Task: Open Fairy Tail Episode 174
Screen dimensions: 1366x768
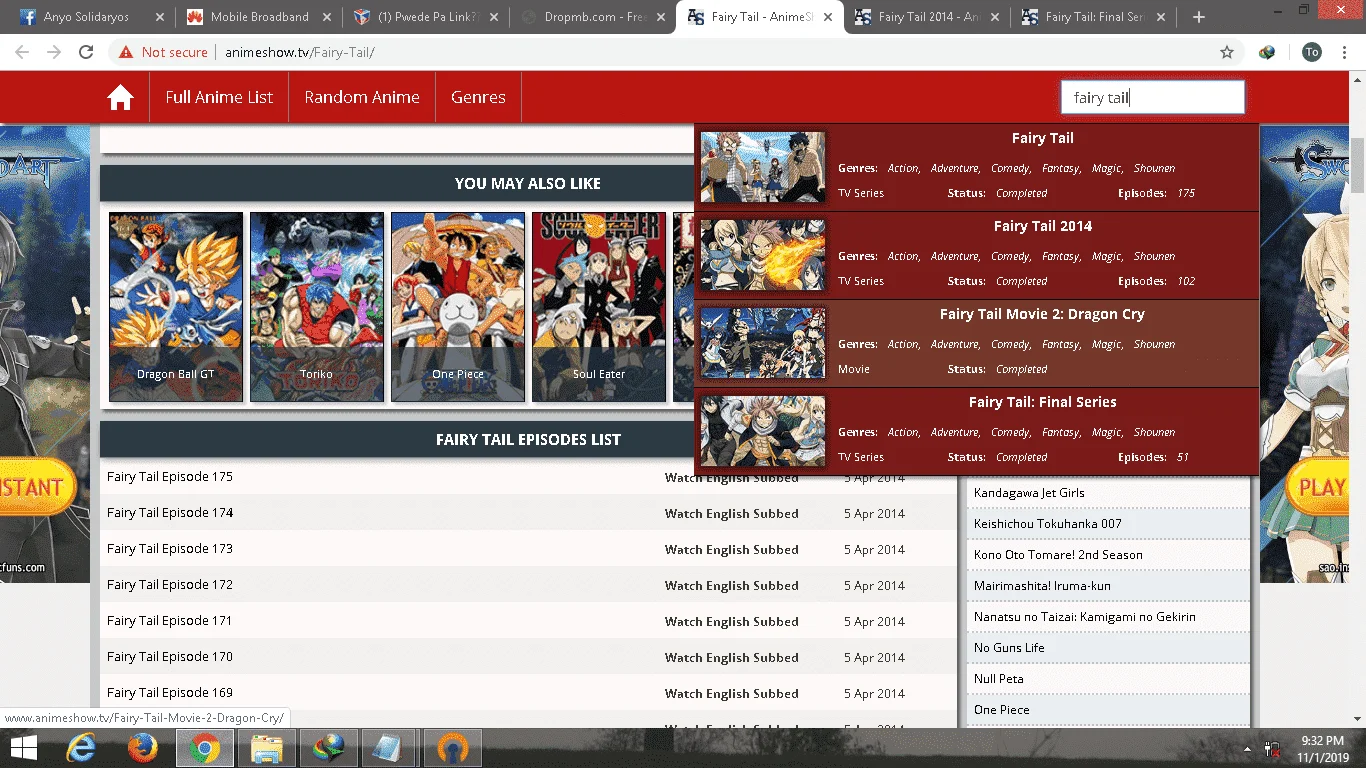Action: [x=170, y=513]
